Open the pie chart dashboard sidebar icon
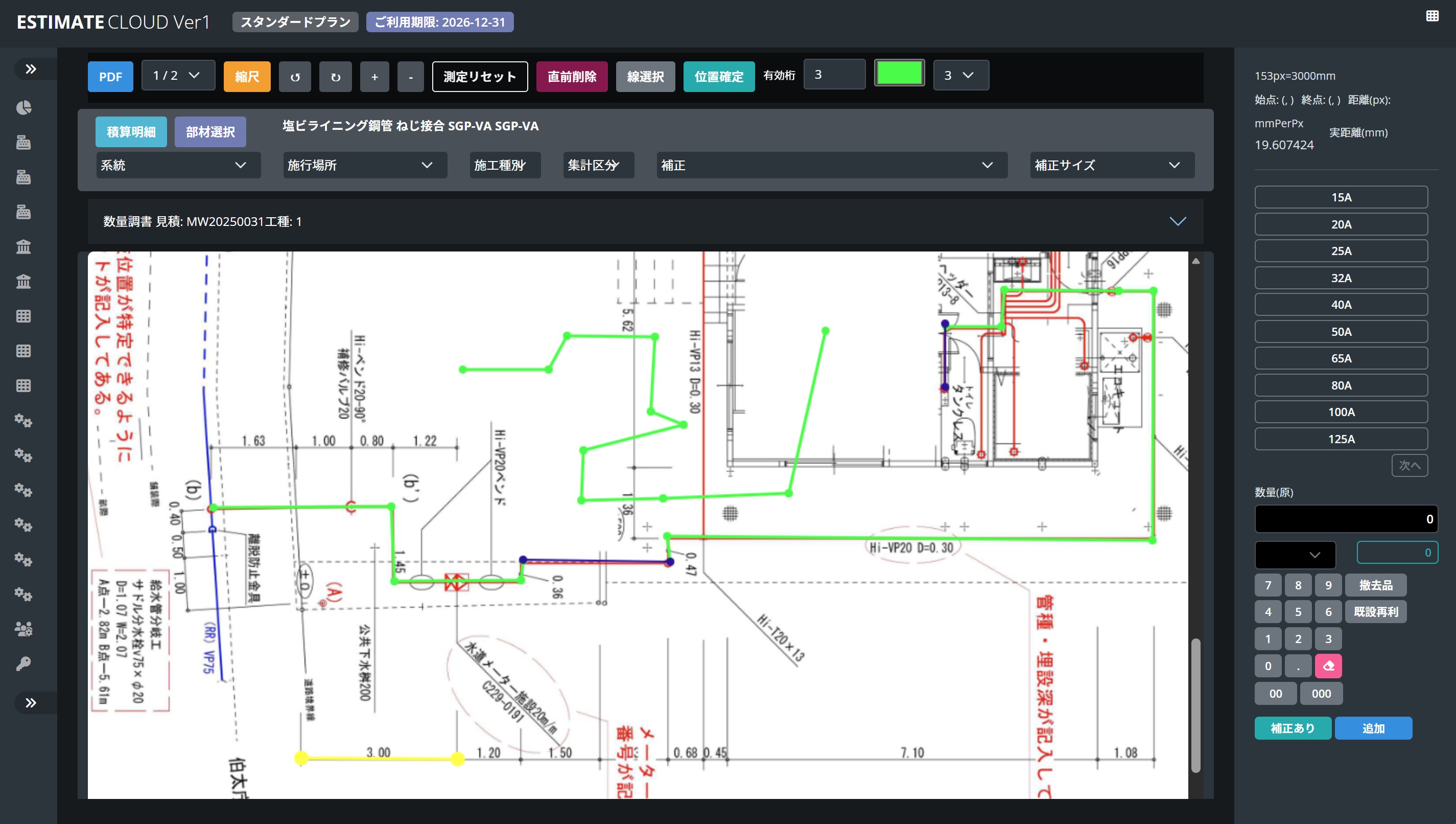Image resolution: width=1456 pixels, height=824 pixels. coord(23,107)
